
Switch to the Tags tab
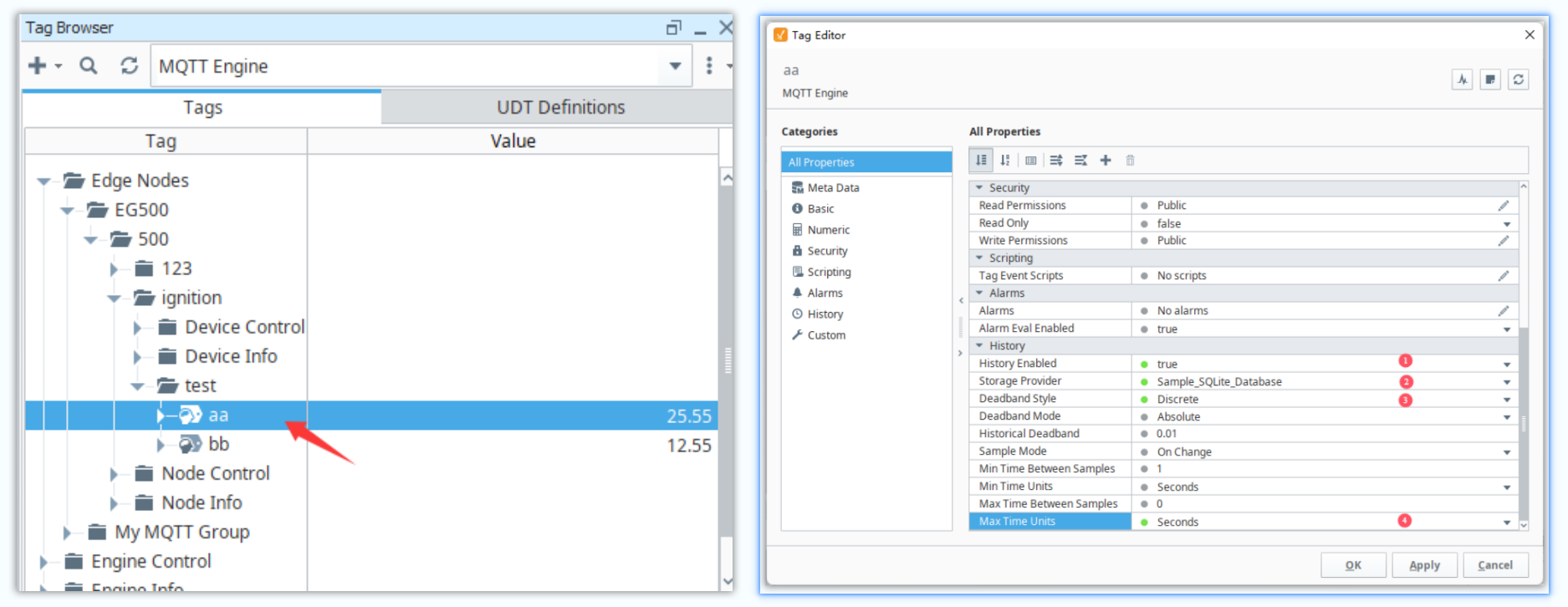click(202, 107)
